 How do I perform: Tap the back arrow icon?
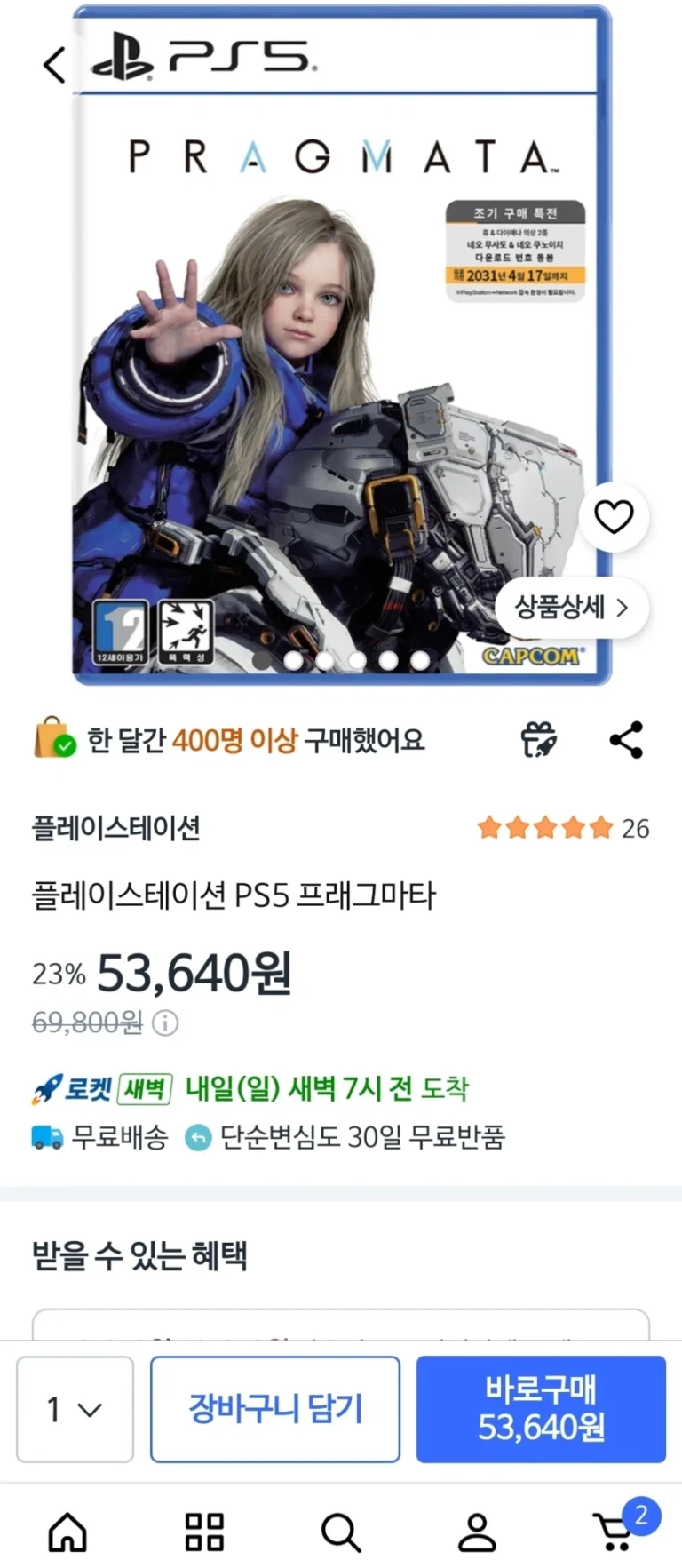point(54,64)
